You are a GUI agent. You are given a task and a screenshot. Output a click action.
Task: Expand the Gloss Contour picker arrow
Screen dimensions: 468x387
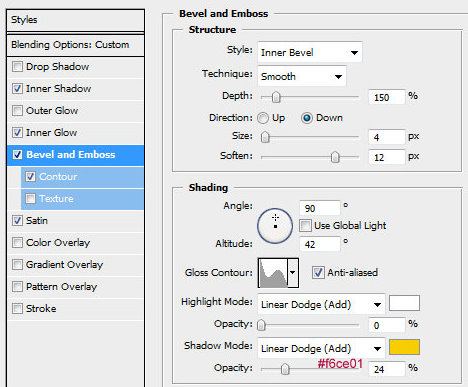[x=293, y=273]
